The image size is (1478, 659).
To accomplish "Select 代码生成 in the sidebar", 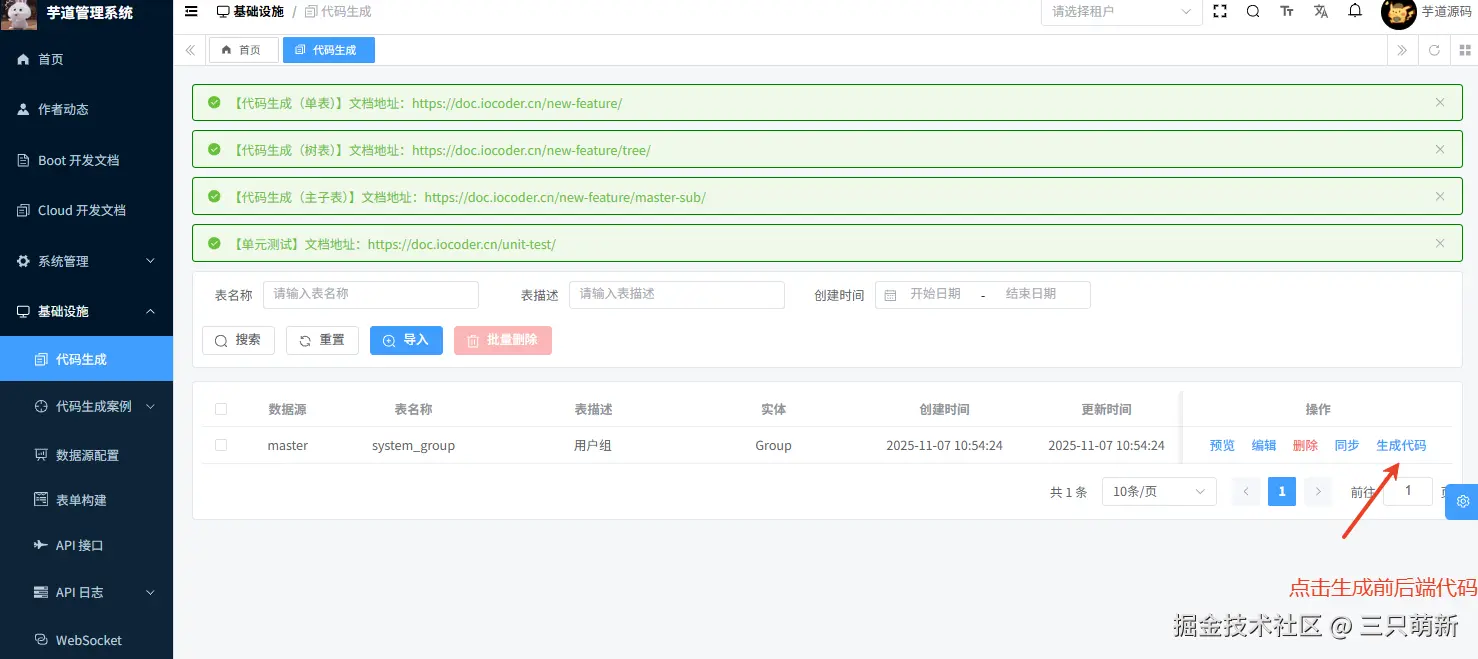I will tap(86, 359).
